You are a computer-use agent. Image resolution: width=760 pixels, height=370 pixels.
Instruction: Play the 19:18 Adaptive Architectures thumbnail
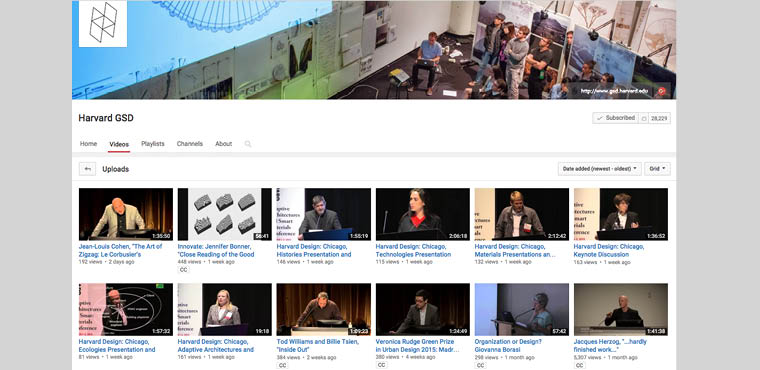(225, 309)
